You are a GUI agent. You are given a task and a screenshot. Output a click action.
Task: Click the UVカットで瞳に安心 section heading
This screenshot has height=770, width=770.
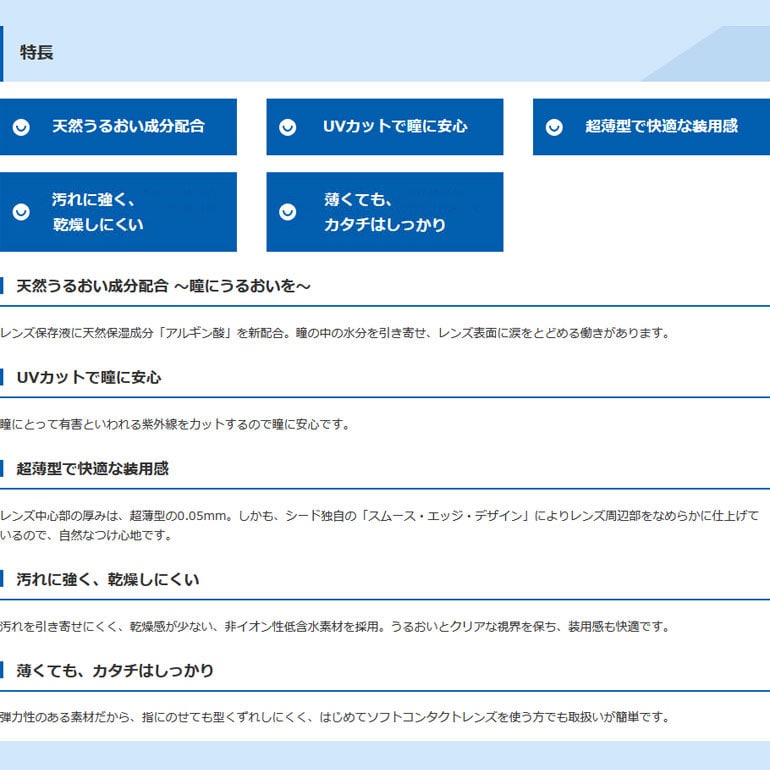[89, 378]
